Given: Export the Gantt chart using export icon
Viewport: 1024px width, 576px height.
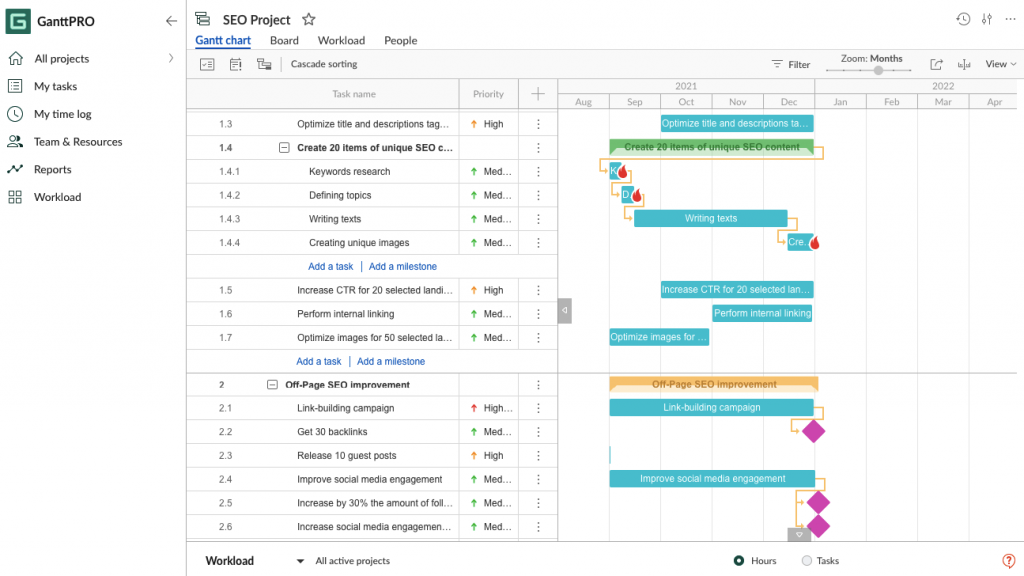Looking at the screenshot, I should [936, 63].
